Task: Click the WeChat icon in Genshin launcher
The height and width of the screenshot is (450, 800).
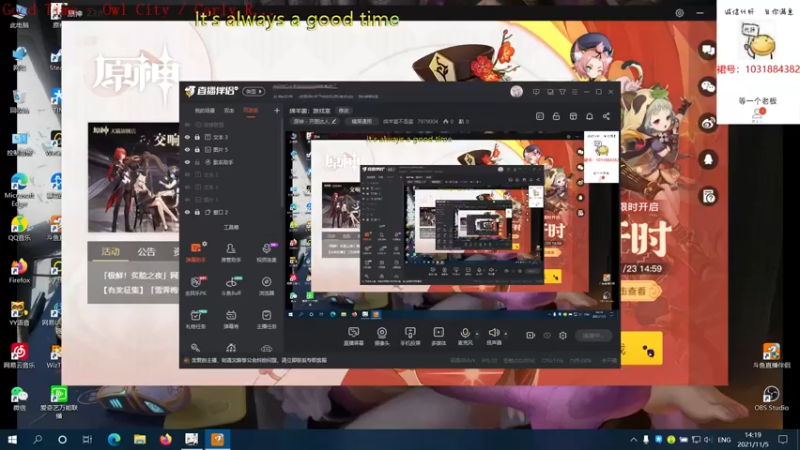Action: (x=708, y=86)
